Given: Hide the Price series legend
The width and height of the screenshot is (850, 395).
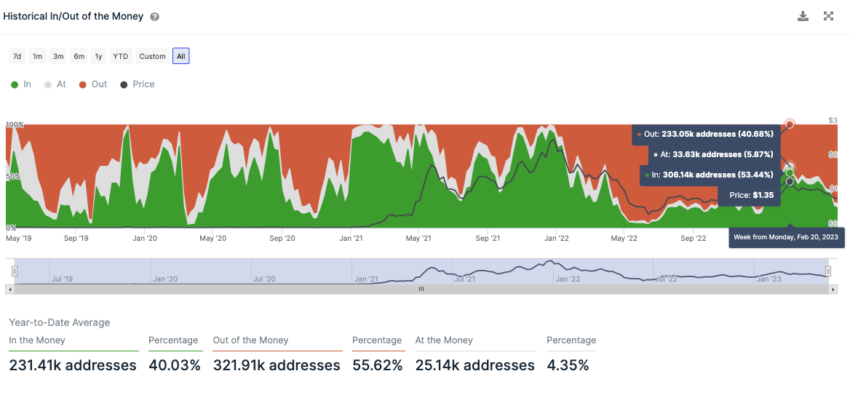Looking at the screenshot, I should [x=137, y=85].
